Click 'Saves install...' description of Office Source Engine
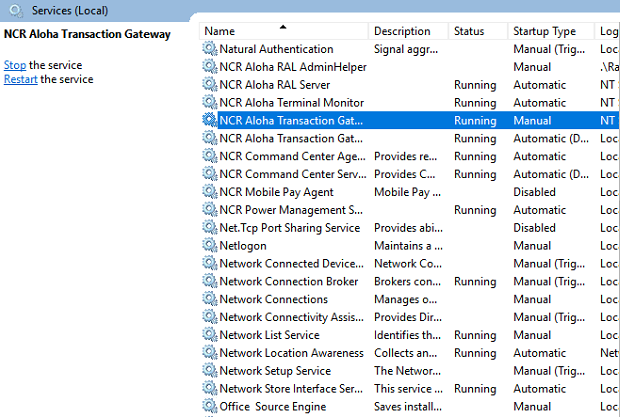Screen dimensions: 620x417 point(408,406)
